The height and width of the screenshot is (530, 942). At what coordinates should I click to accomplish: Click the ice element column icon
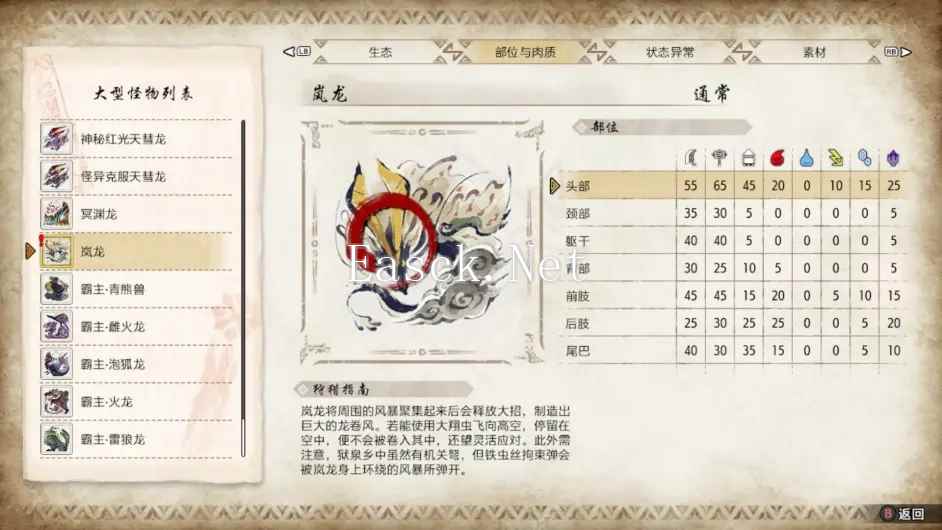[865, 158]
